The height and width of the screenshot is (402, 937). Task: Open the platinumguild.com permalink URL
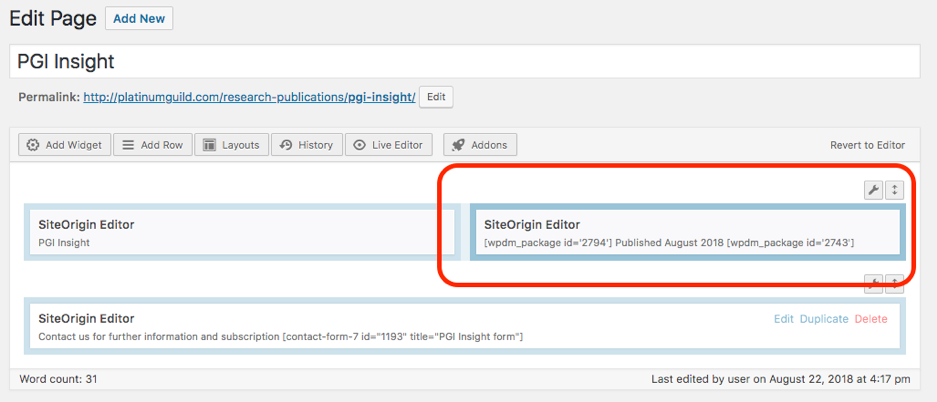click(x=248, y=97)
